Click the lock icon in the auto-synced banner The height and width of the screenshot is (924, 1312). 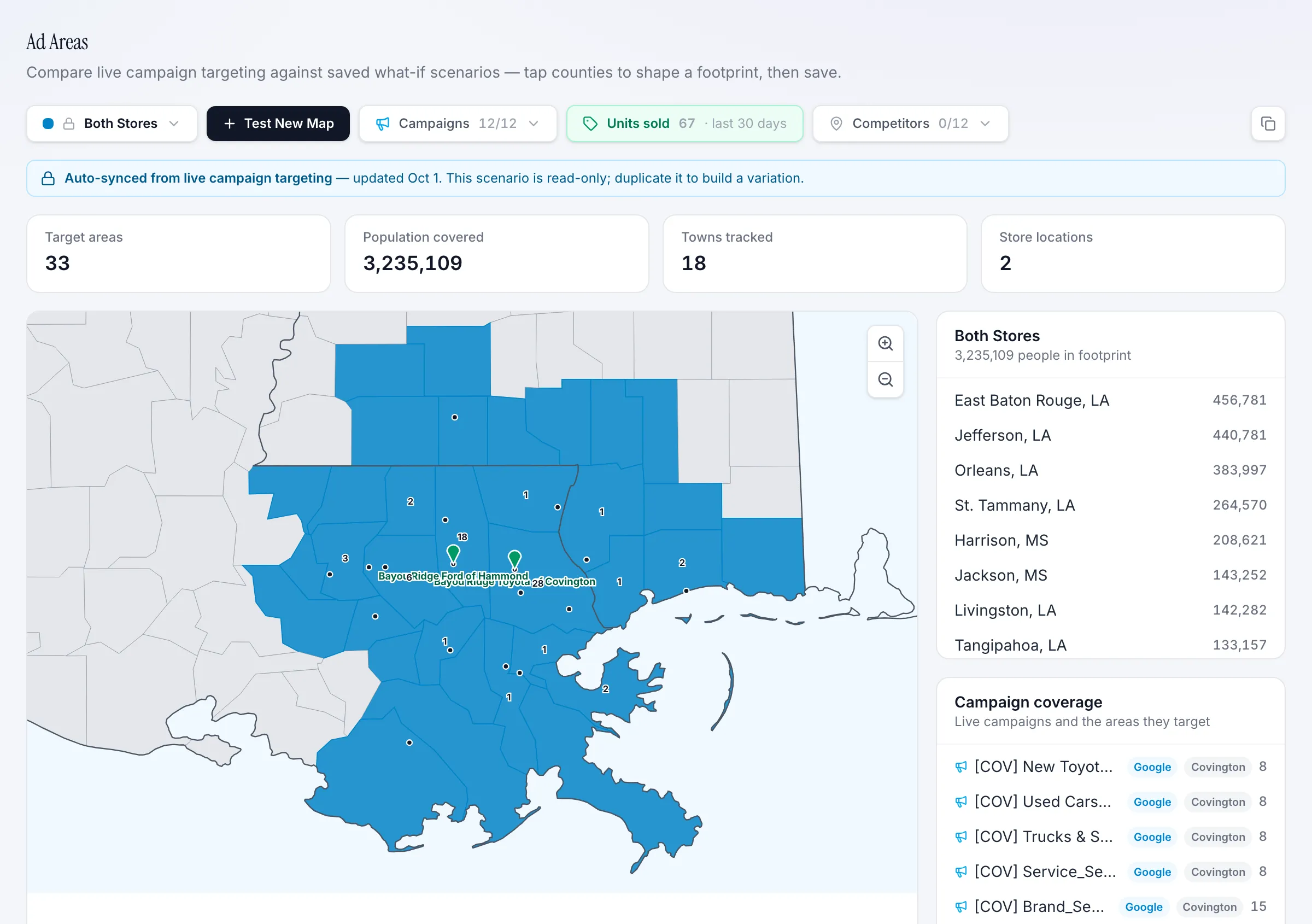pos(49,178)
